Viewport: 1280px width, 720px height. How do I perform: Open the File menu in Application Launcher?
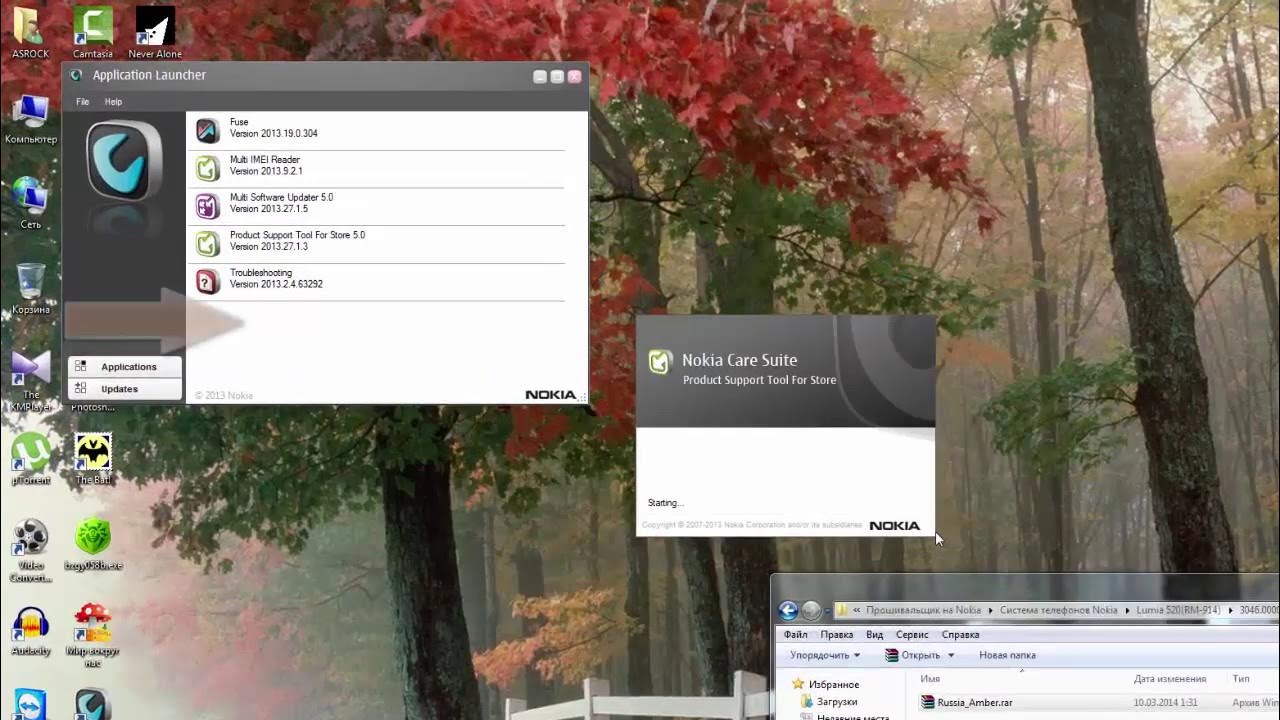(x=82, y=102)
